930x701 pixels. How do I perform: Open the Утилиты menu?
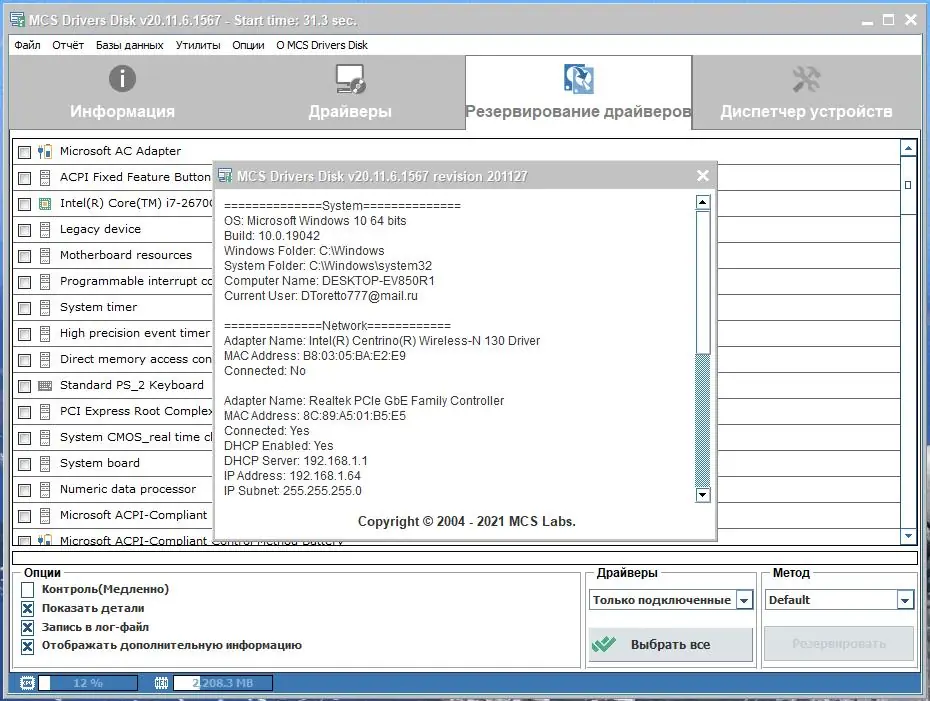[x=198, y=45]
